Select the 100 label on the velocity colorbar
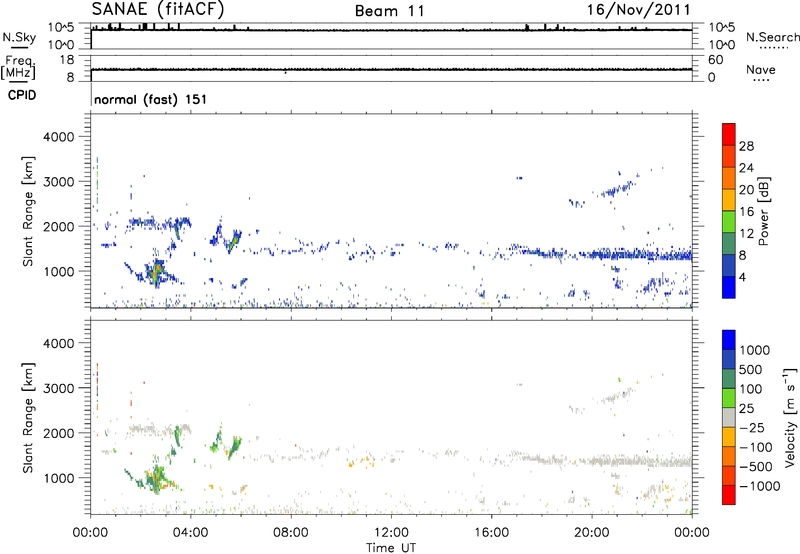The width and height of the screenshot is (800, 554). [x=751, y=389]
